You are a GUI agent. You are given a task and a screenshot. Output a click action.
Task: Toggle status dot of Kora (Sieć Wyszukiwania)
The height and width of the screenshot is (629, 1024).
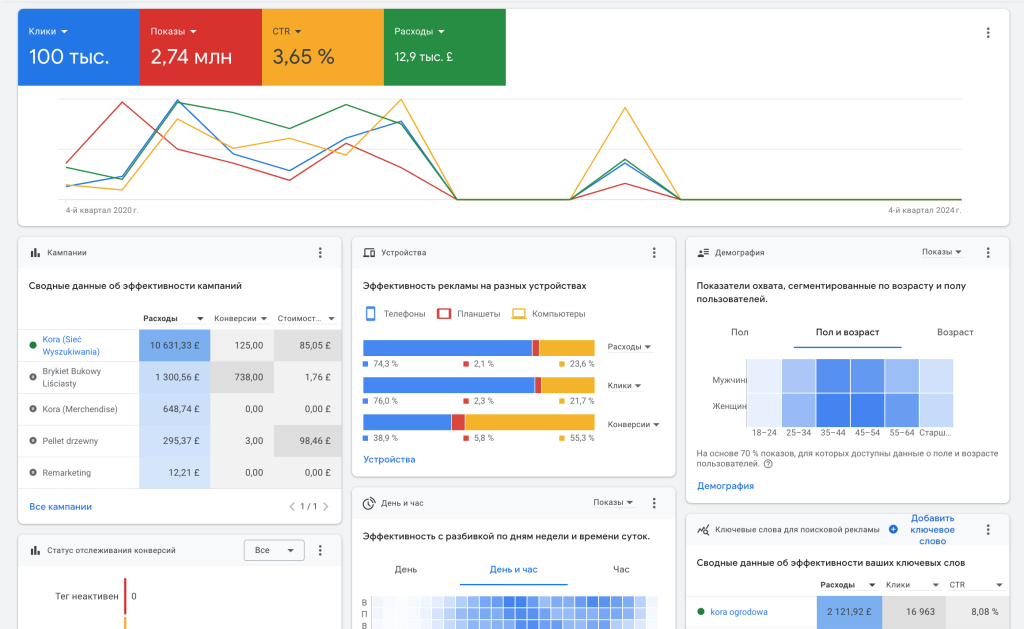tap(33, 345)
